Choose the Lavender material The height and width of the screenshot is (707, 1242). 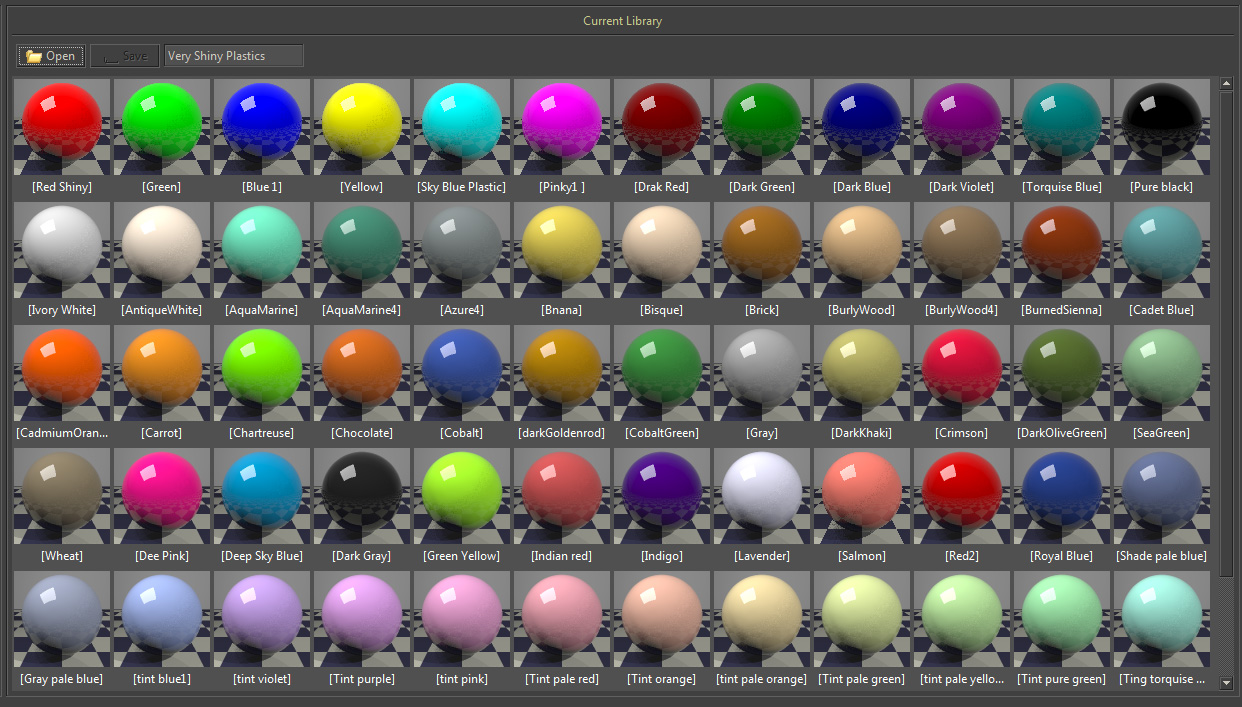coord(762,496)
